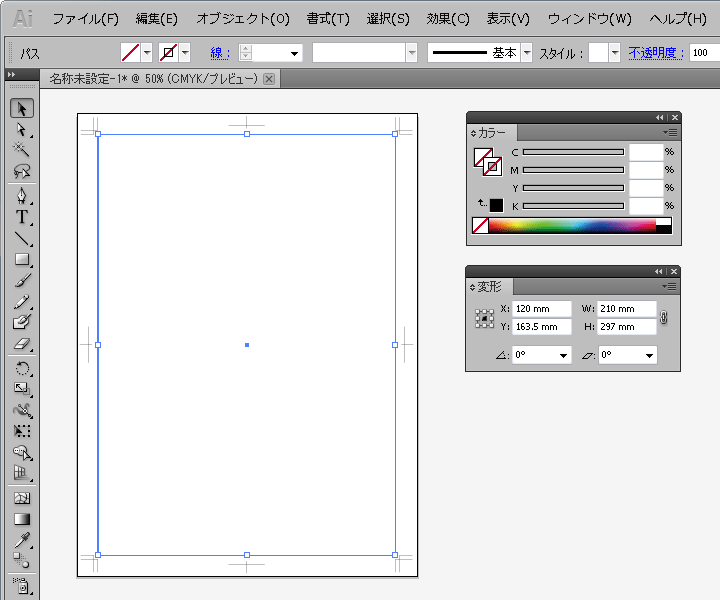Pick a color from the CMYK spectrum bar
This screenshot has width=720, height=600.
[570, 226]
